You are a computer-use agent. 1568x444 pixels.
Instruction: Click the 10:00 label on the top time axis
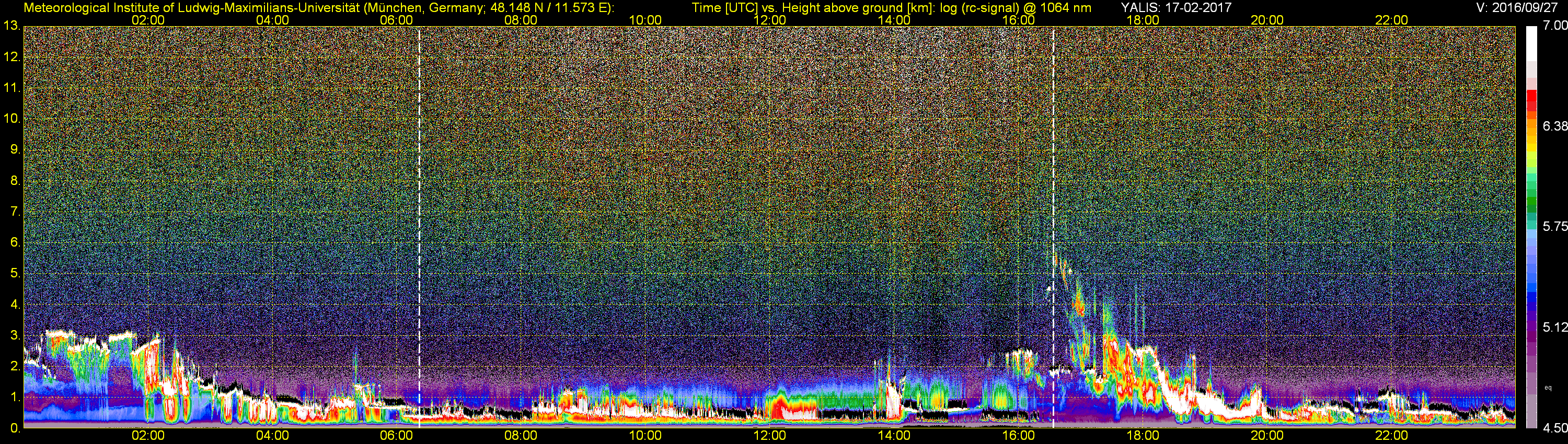click(x=645, y=20)
